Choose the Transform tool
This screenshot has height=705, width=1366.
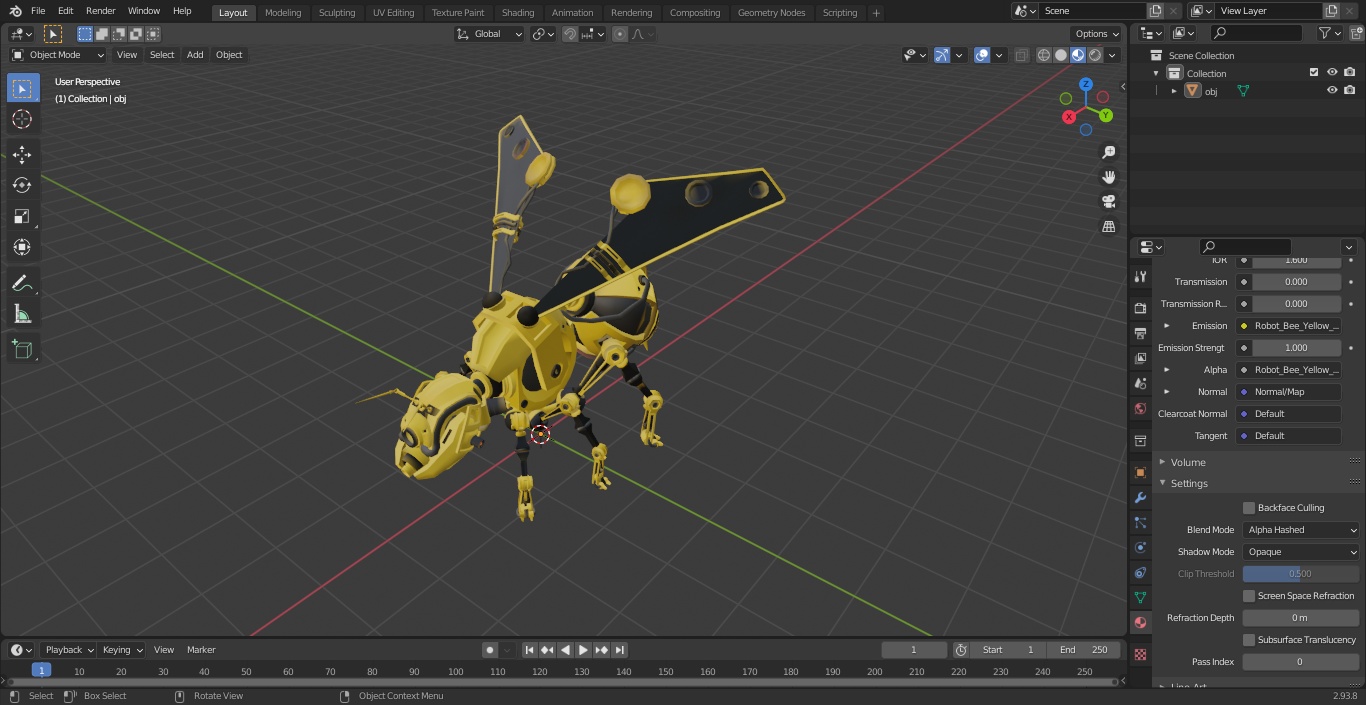click(x=22, y=247)
